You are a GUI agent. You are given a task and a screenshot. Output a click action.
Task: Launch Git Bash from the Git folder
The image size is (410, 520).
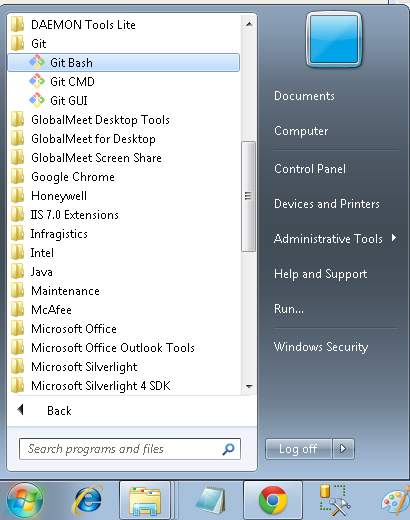coord(123,62)
